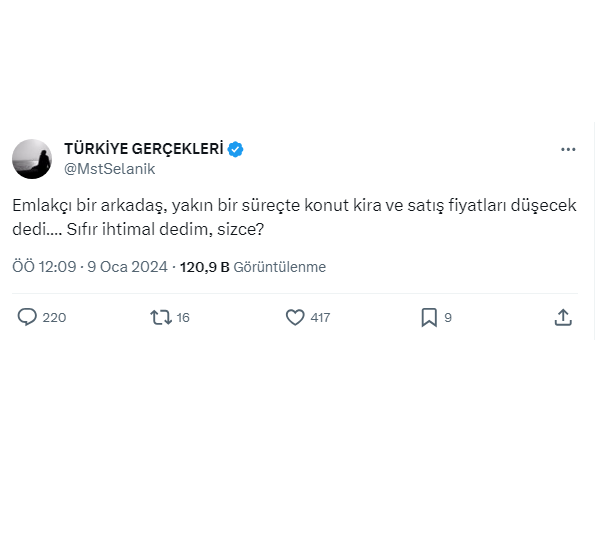The image size is (609, 537).
Task: Open the TÜRKİYE GERÇEKLERİ display name
Action: coord(143,150)
